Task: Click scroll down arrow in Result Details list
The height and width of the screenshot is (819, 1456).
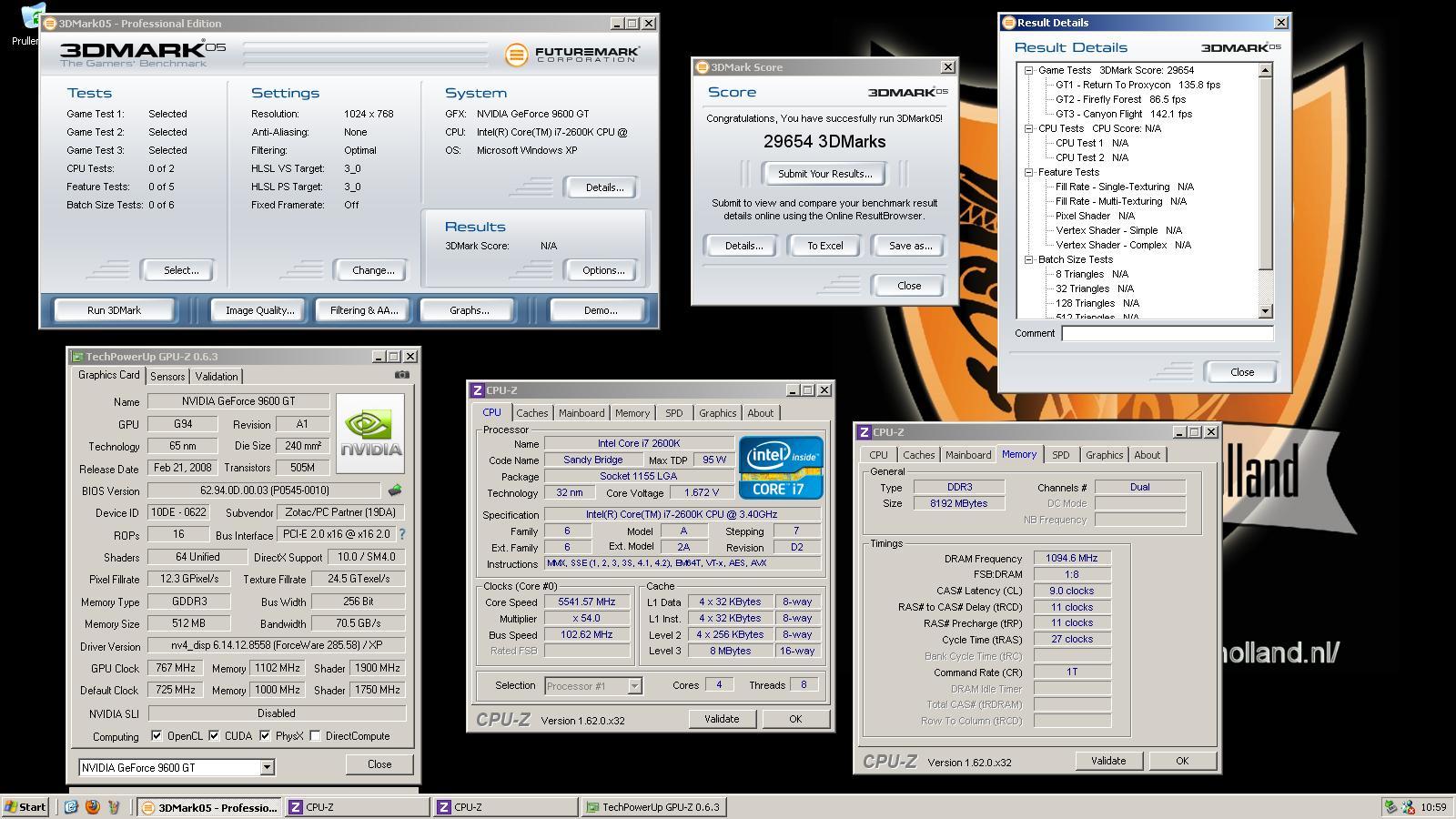Action: pyautogui.click(x=1265, y=311)
